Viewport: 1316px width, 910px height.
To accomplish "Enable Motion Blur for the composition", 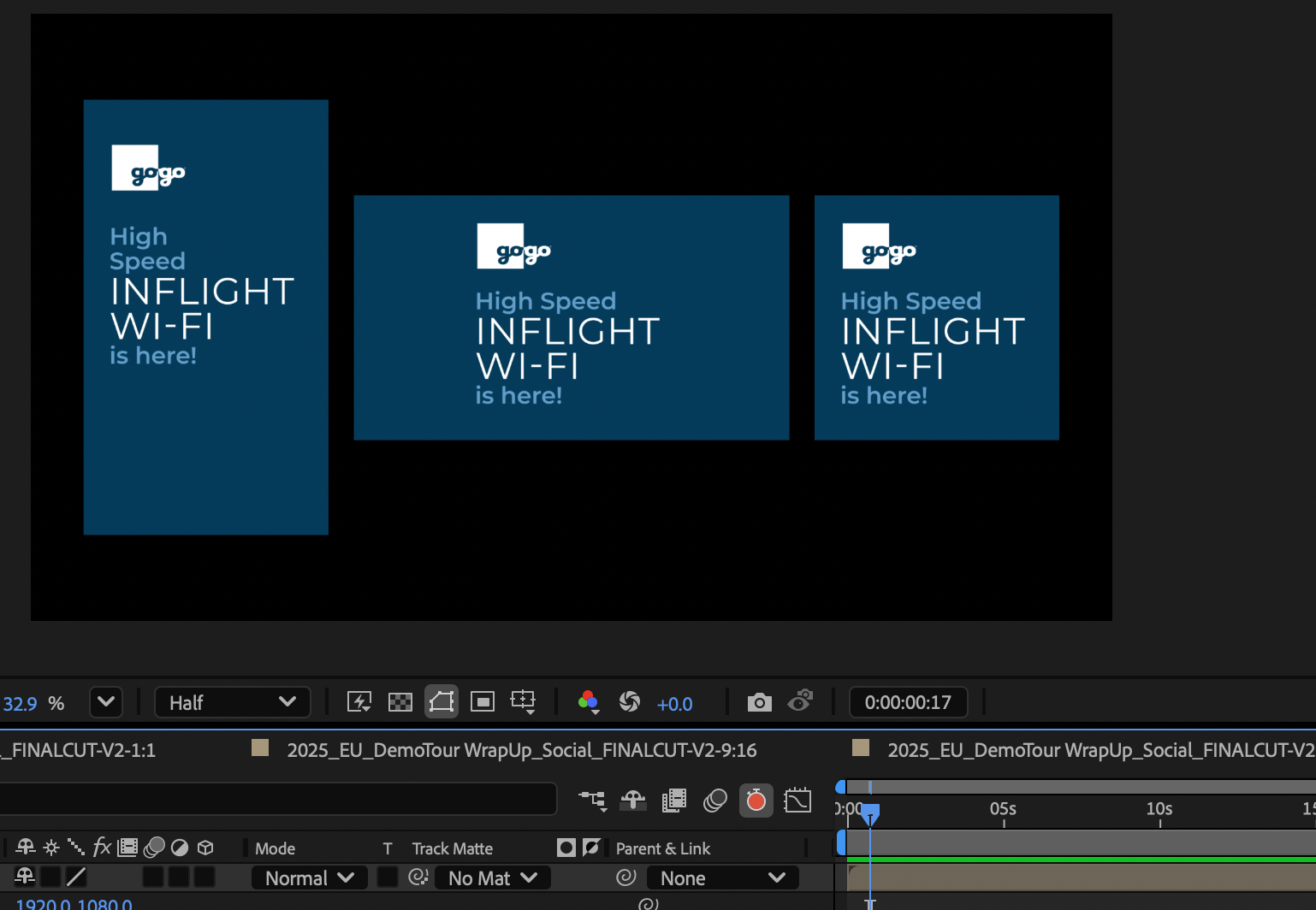I will [x=715, y=801].
